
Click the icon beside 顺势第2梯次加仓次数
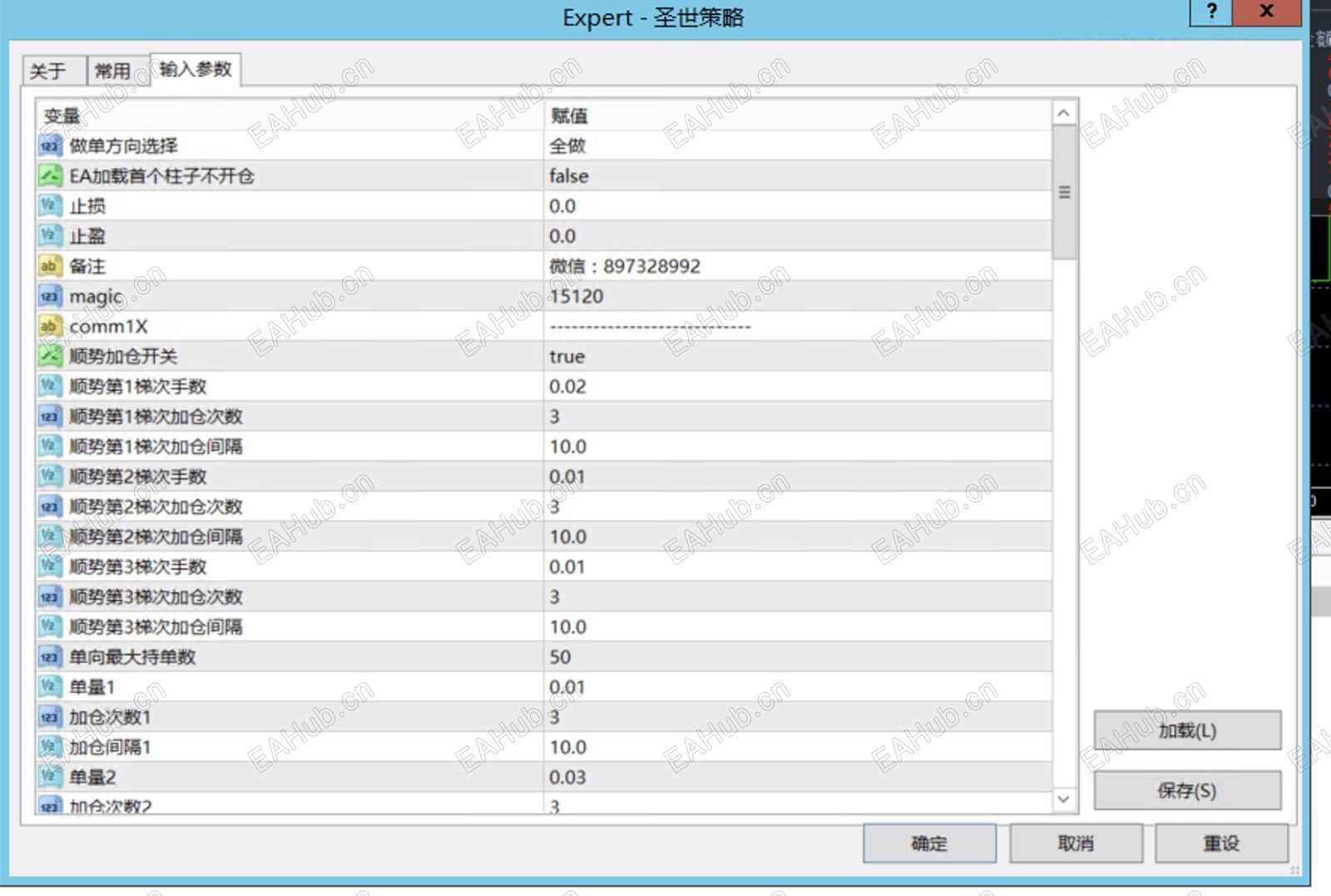pos(50,507)
